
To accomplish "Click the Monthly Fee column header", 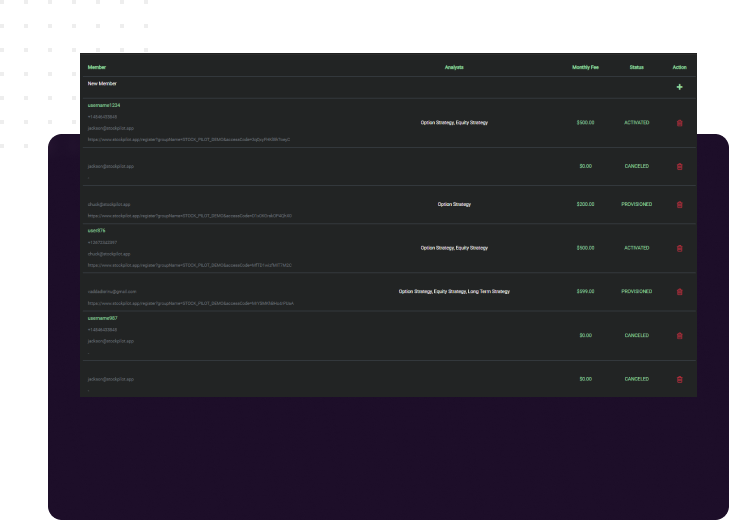I will tap(585, 67).
